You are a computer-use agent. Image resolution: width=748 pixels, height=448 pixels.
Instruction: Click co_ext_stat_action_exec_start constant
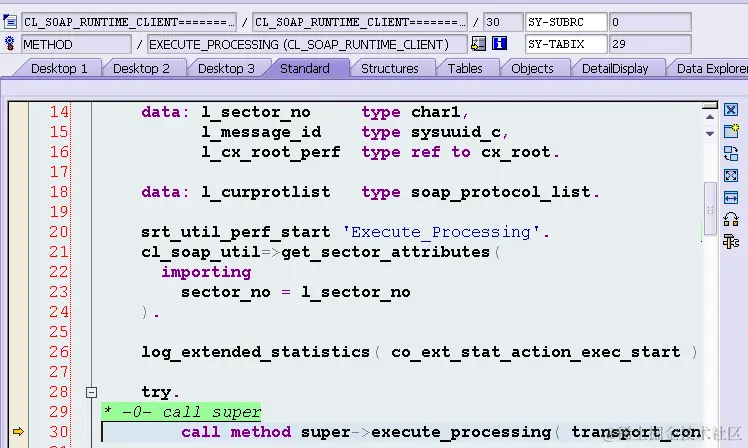pyautogui.click(x=536, y=352)
